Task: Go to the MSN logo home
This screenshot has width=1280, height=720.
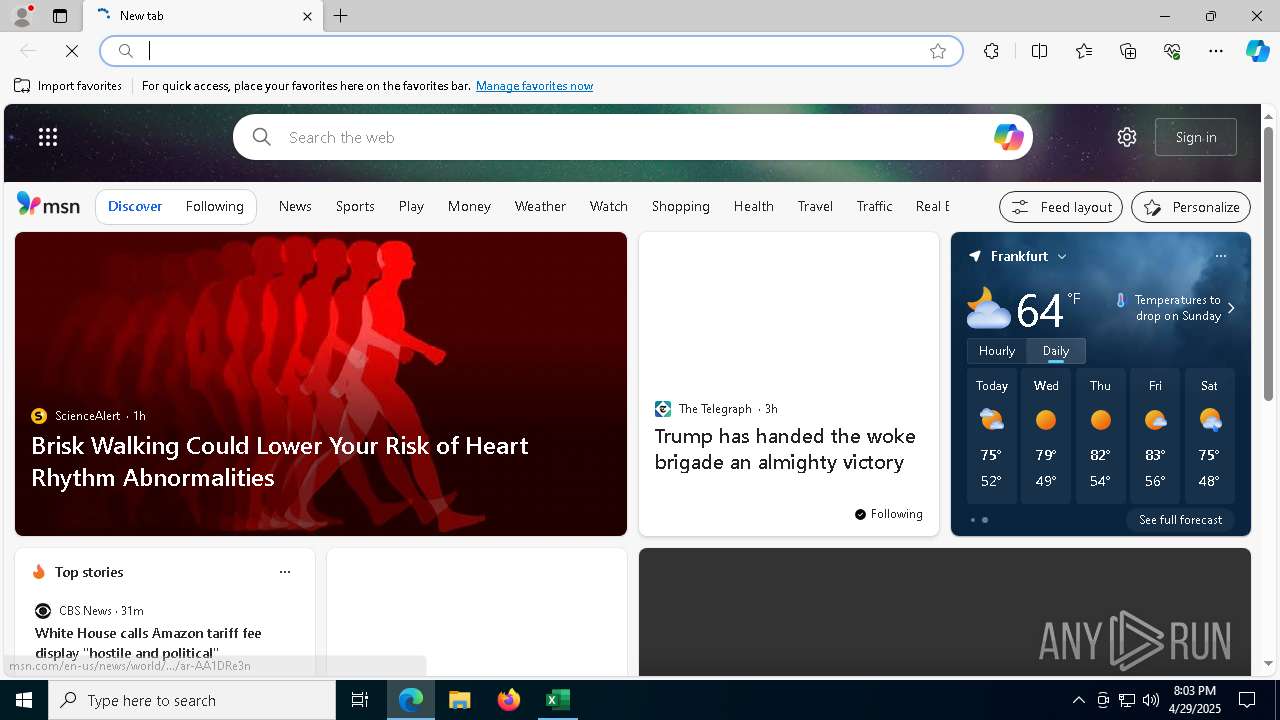Action: 48,205
